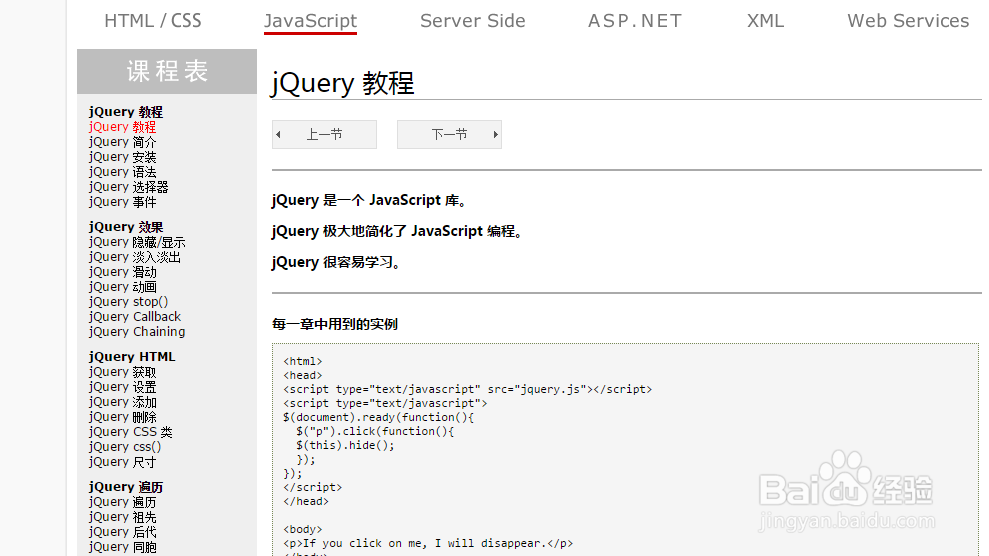Screen dimensions: 989x556
Task: Open the HTML / CSS tab
Action: (153, 21)
